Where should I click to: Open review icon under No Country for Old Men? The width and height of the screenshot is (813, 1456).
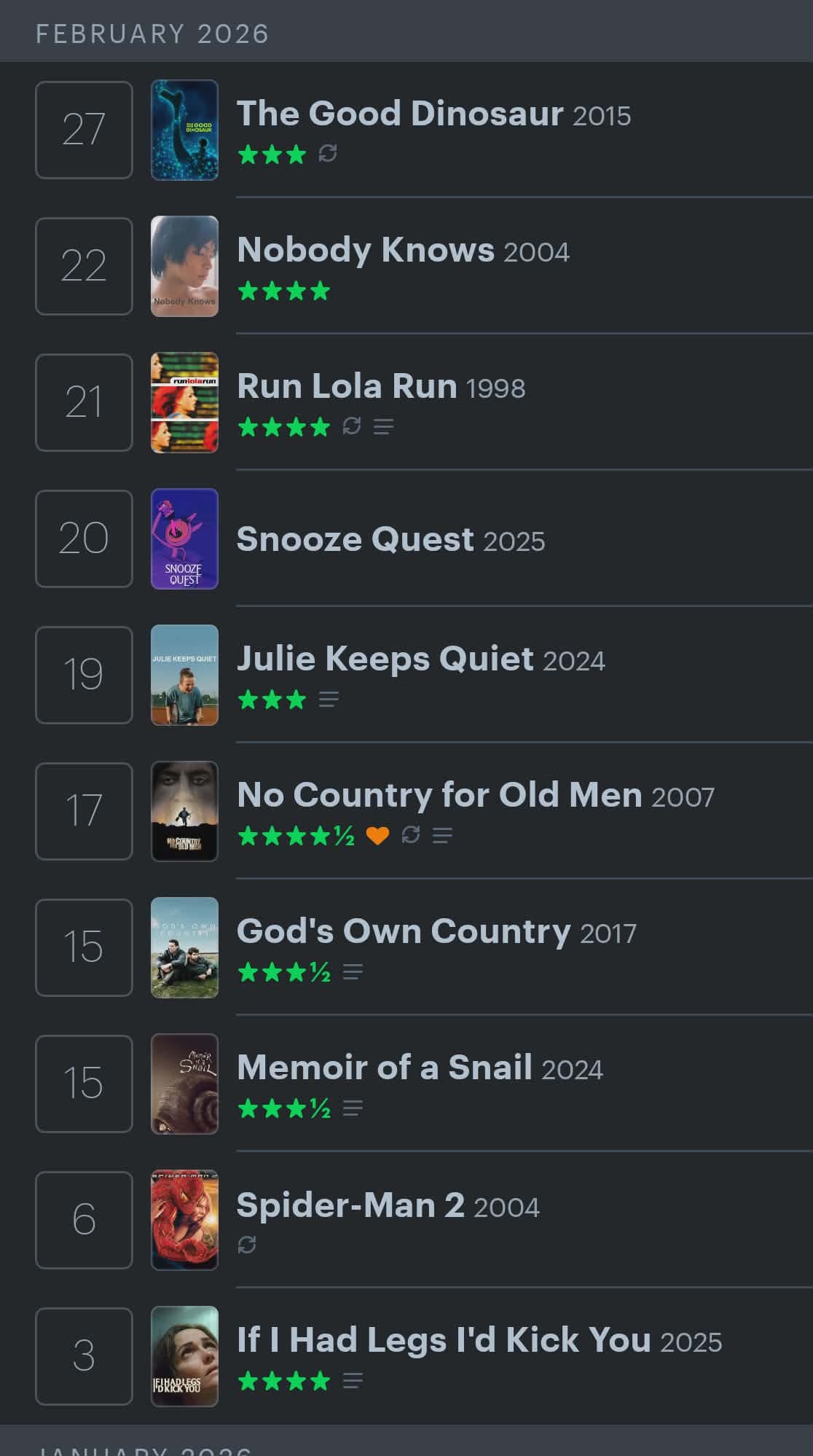tap(442, 836)
